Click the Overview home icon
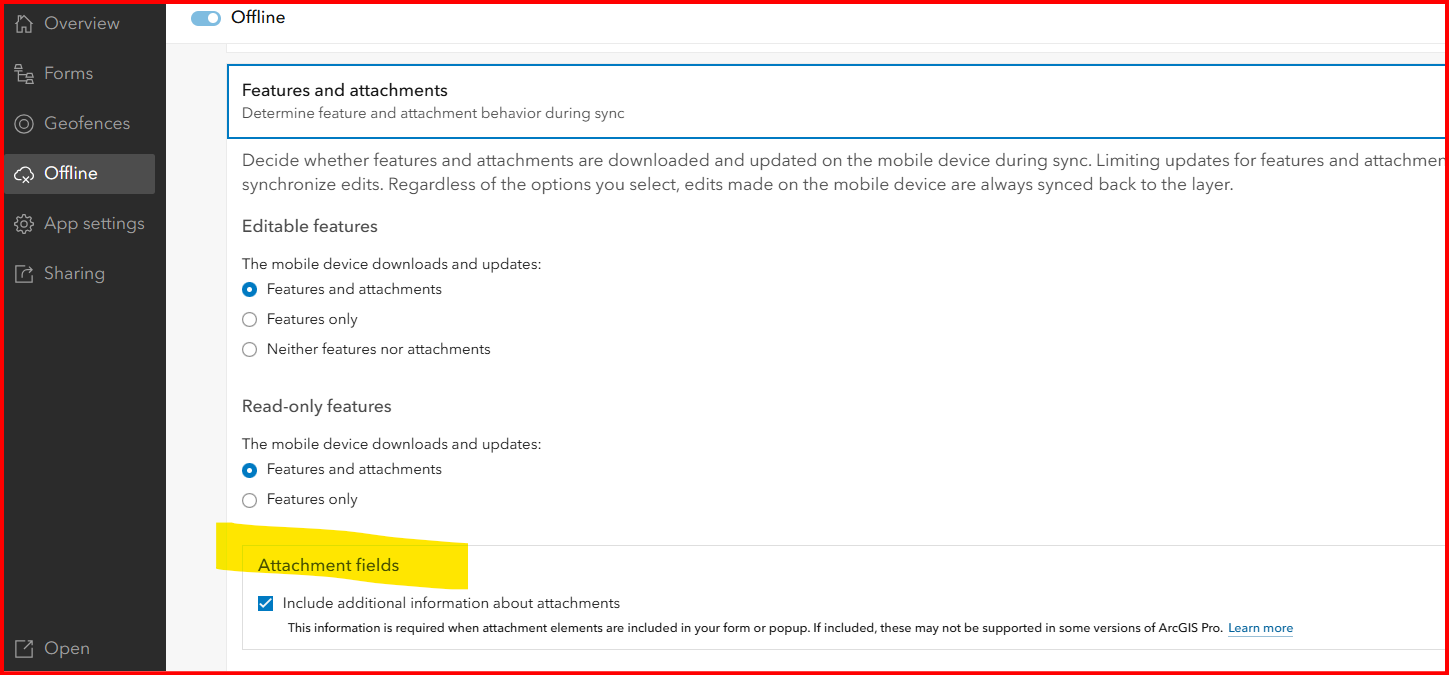1449x675 pixels. click(24, 23)
